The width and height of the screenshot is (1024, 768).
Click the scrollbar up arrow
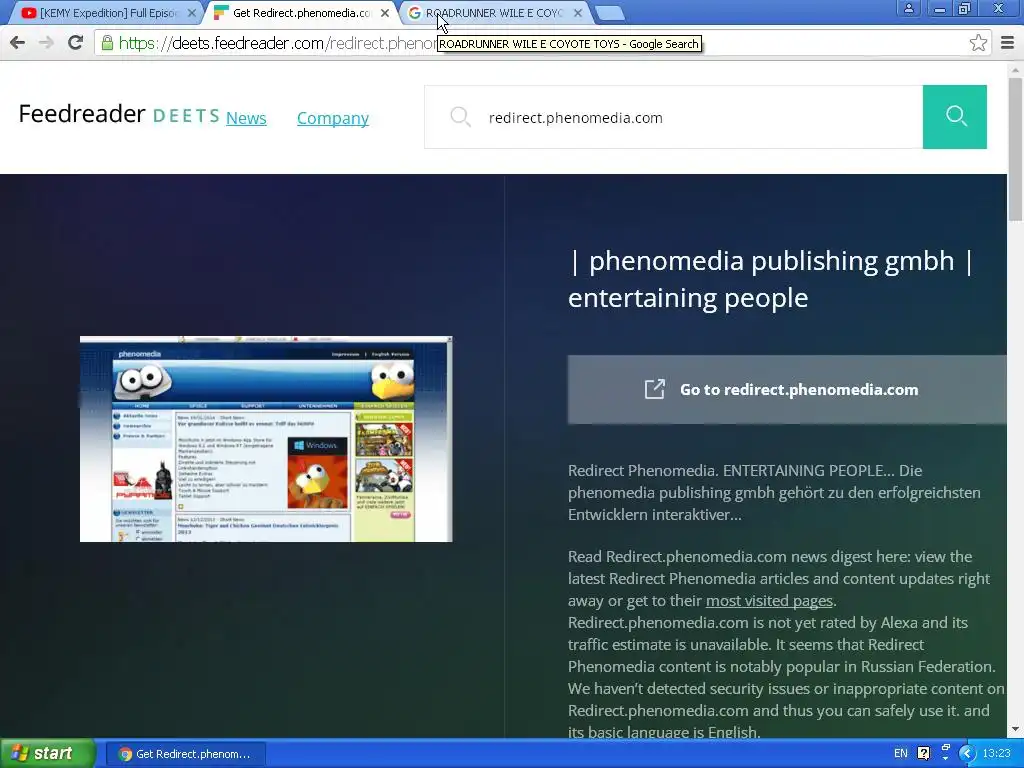click(x=1016, y=69)
